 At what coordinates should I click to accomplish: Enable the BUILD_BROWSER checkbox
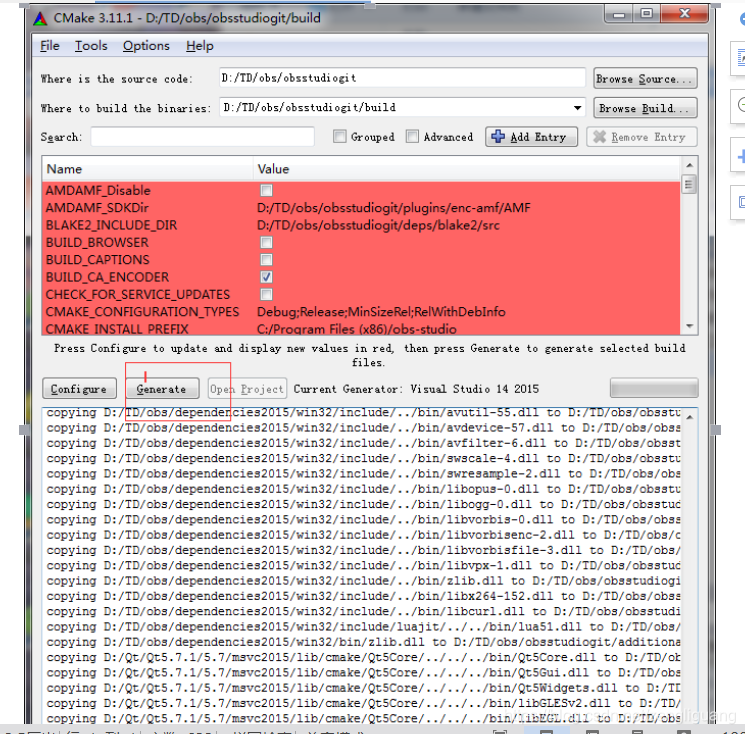pos(266,243)
